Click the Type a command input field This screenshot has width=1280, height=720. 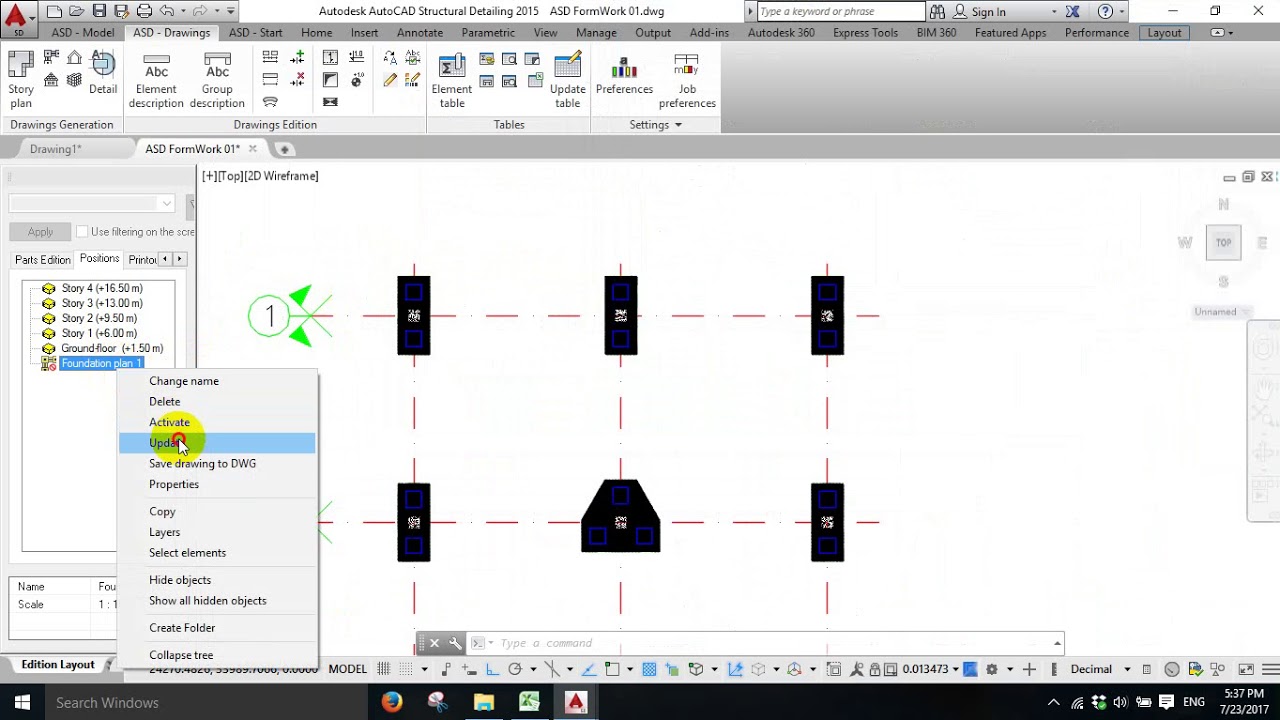[x=772, y=643]
